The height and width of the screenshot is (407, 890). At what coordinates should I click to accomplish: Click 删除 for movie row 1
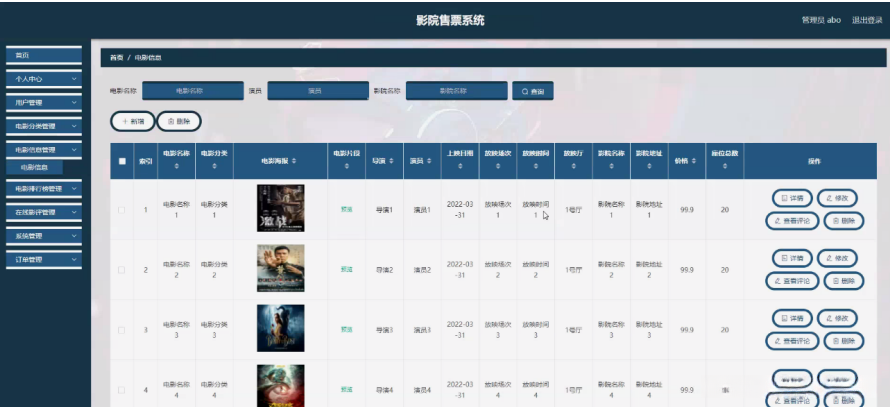click(844, 221)
